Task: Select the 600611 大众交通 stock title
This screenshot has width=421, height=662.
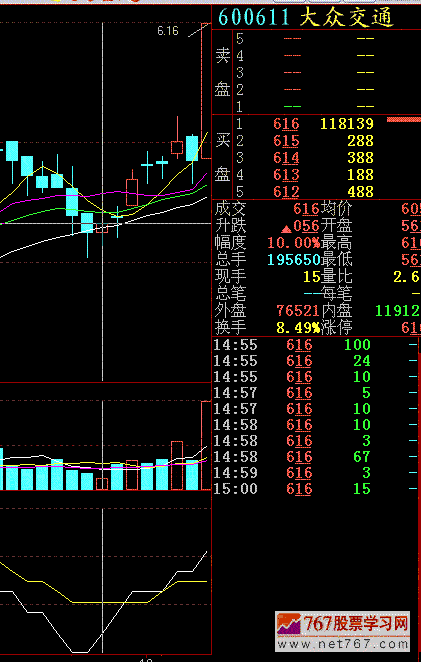Action: [306, 18]
